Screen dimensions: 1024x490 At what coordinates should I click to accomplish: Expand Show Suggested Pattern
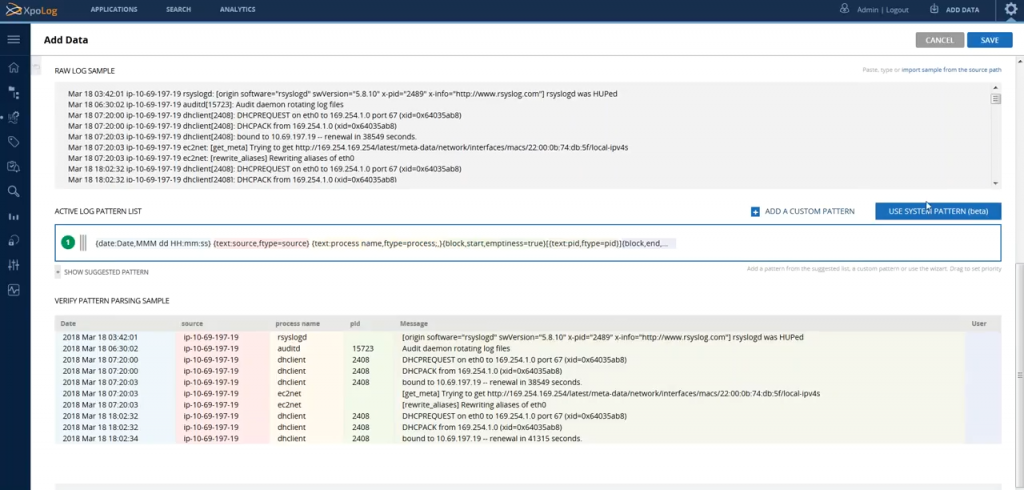pos(106,272)
